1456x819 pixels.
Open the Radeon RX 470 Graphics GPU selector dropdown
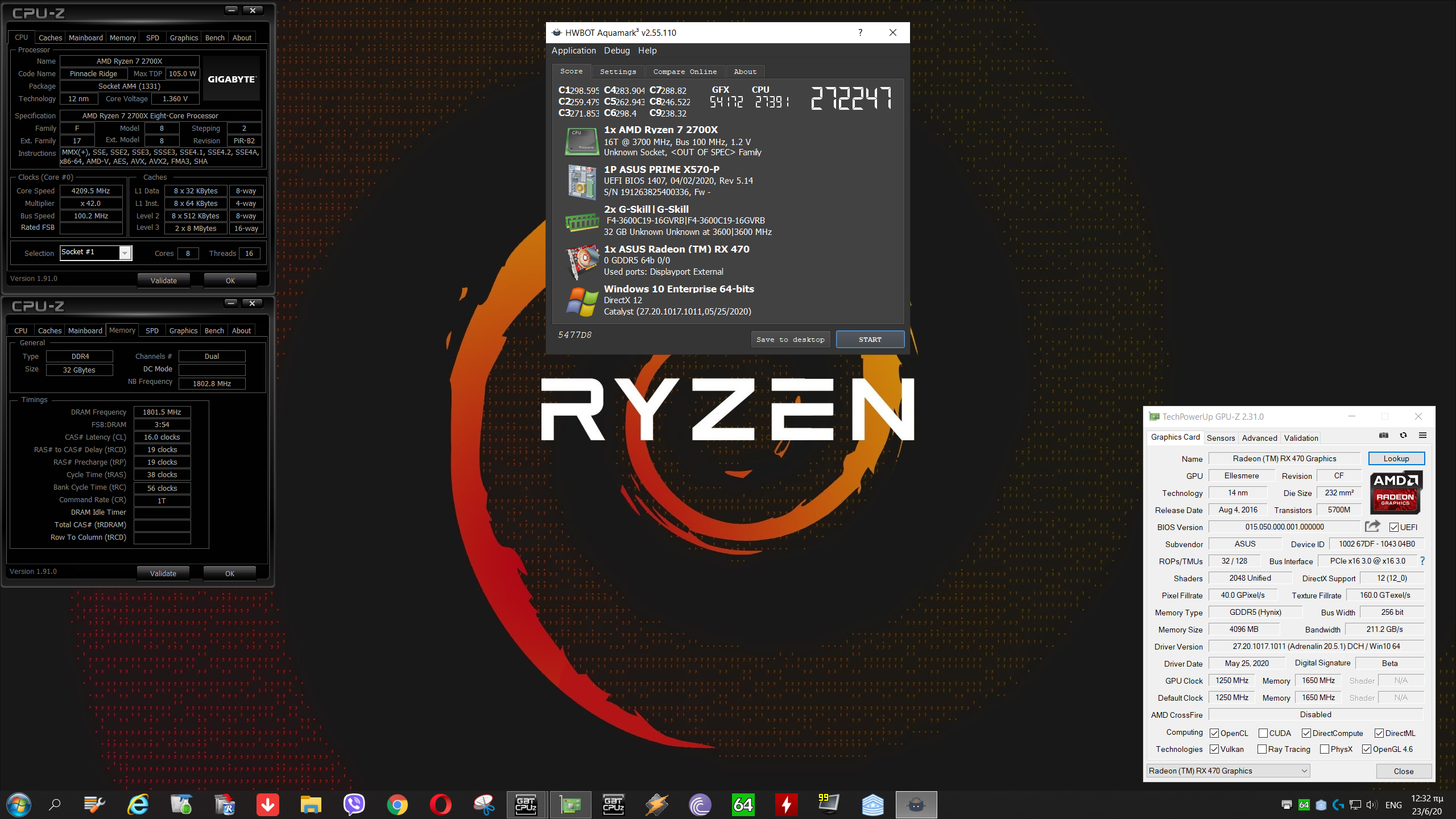[x=1228, y=771]
